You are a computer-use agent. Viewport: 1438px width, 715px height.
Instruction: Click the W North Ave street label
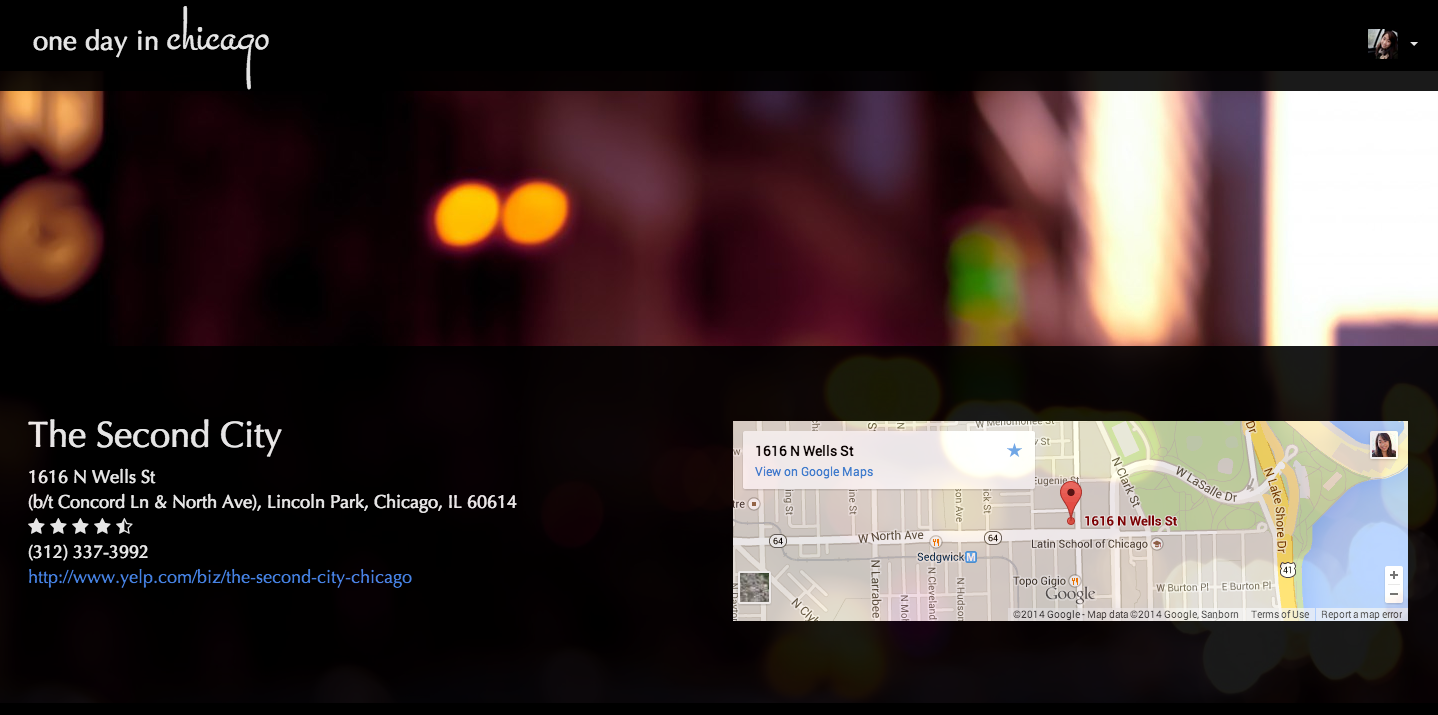pyautogui.click(x=891, y=536)
